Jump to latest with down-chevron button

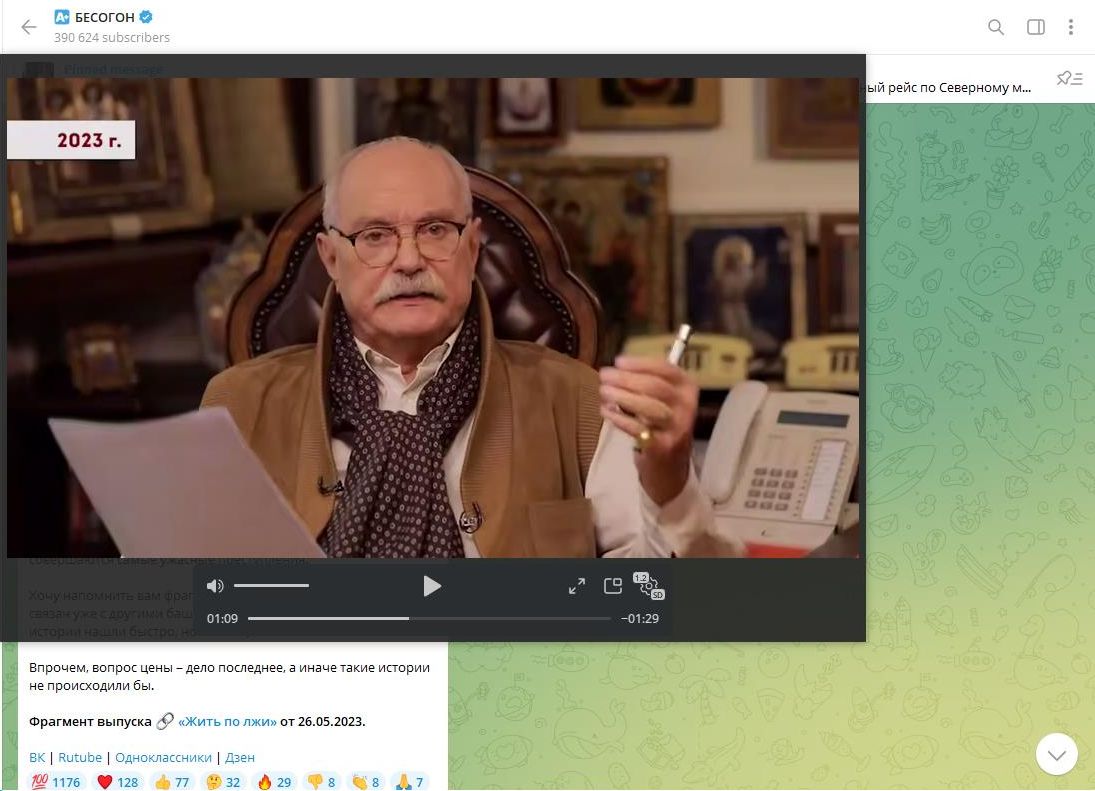[1057, 754]
